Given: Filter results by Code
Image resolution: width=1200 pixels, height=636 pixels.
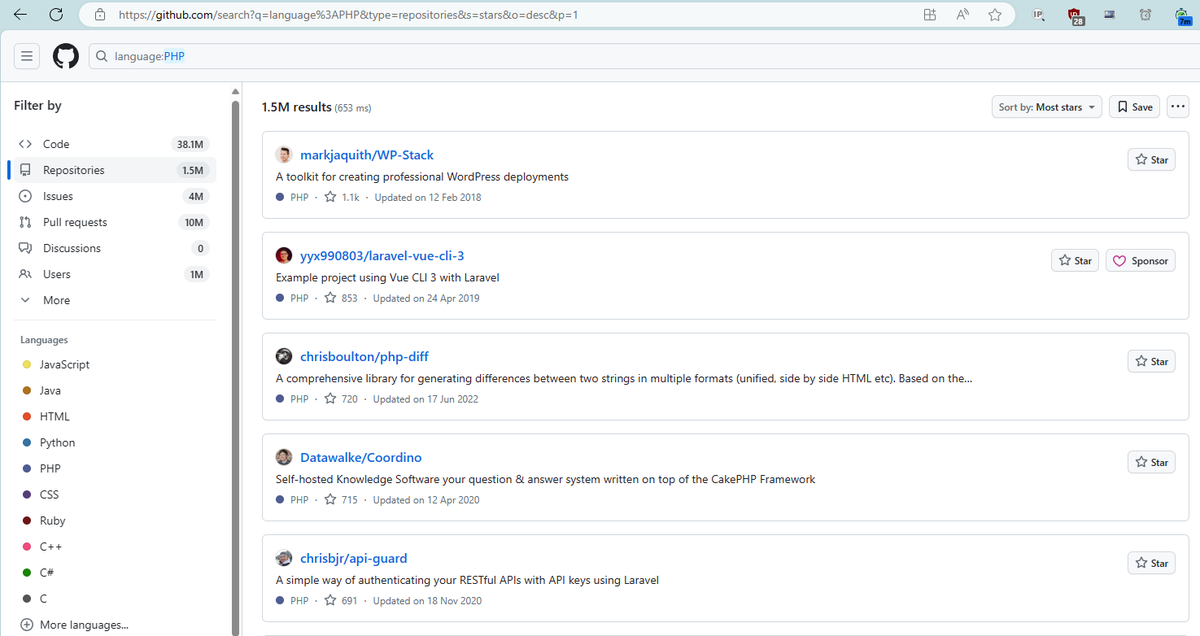Looking at the screenshot, I should (x=112, y=144).
